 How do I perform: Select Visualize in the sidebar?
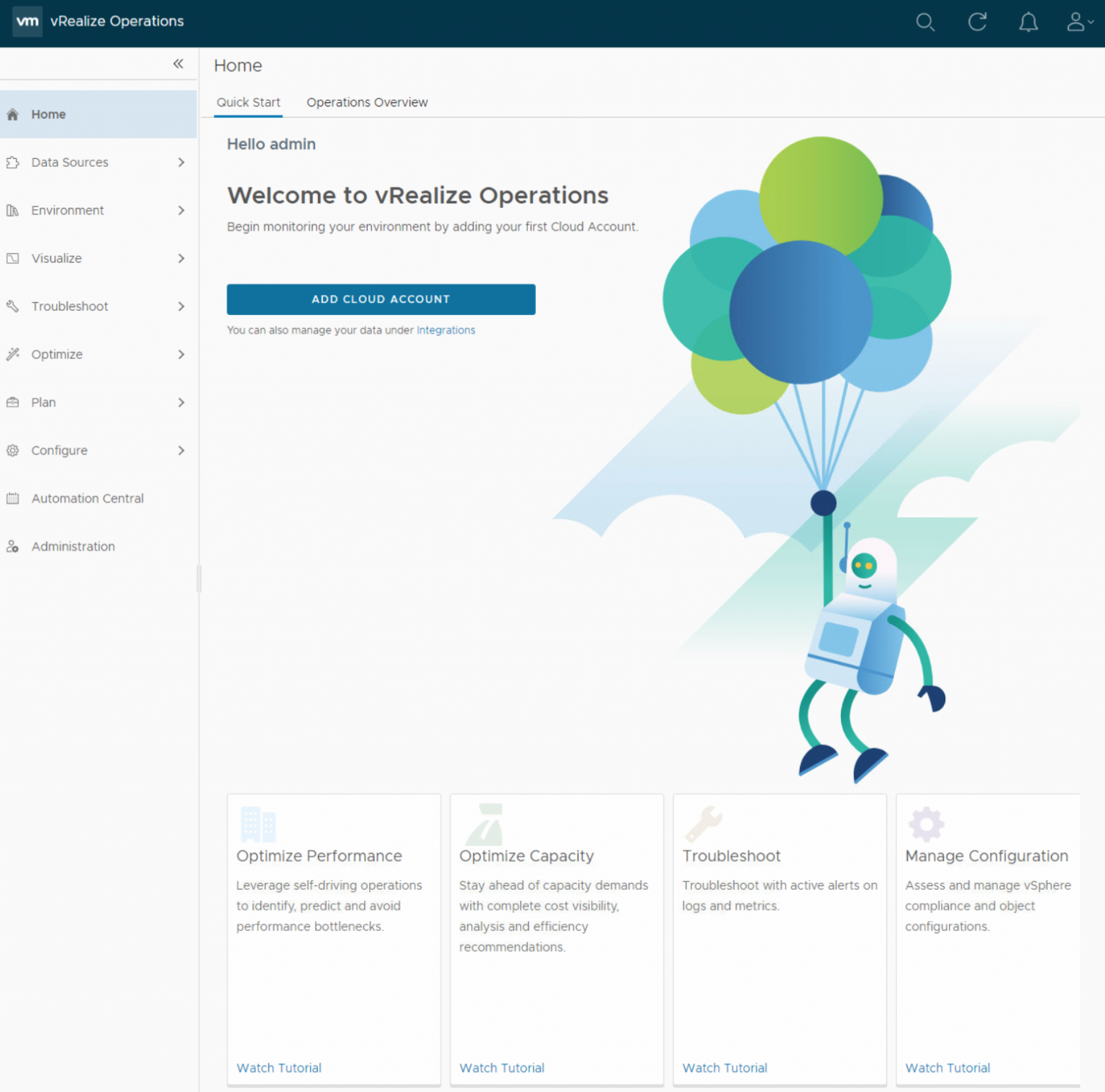56,258
